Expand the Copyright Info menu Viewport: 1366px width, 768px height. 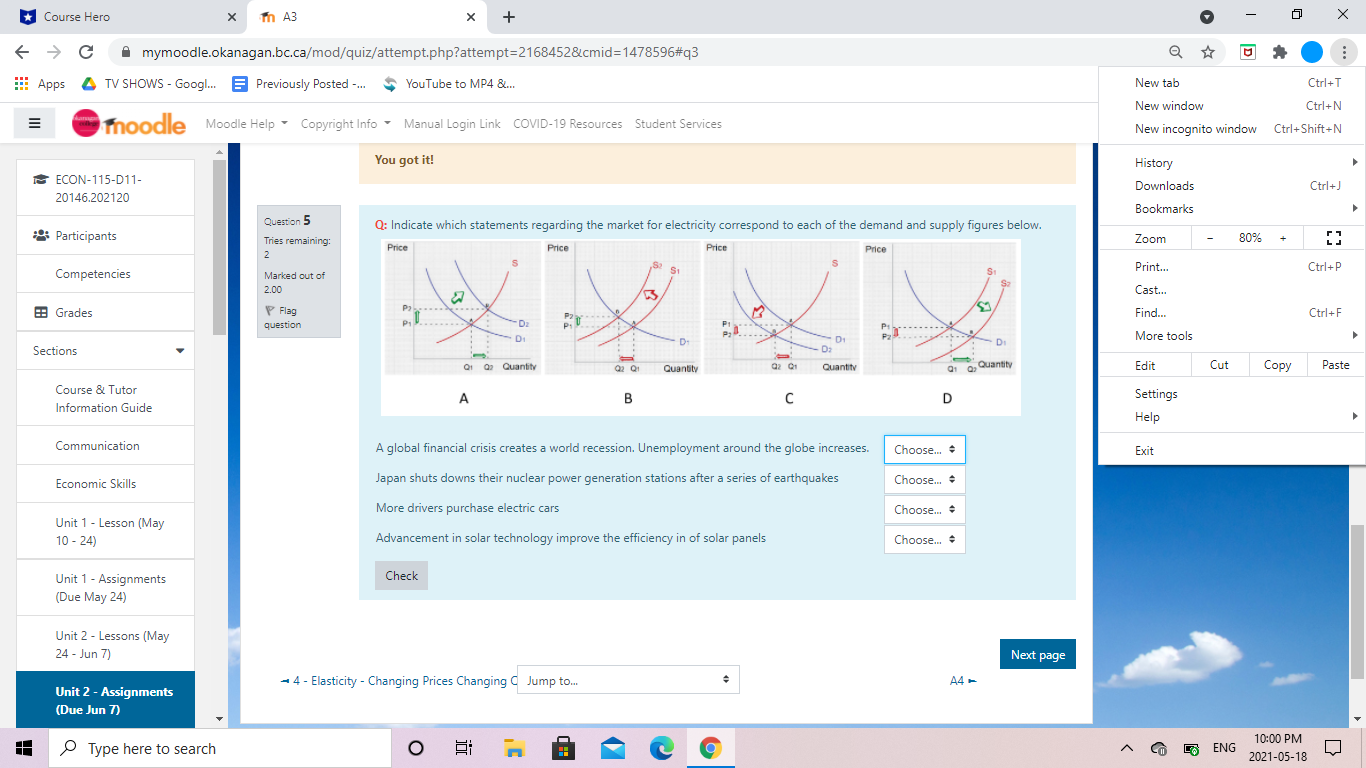pos(346,124)
